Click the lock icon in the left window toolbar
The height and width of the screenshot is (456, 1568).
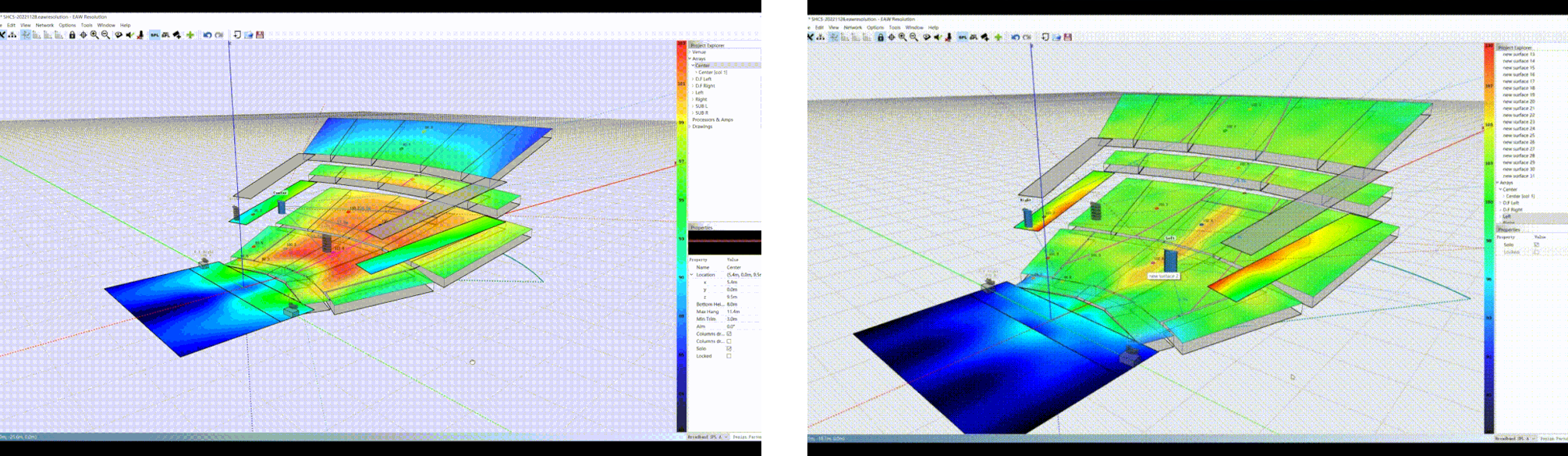tap(72, 34)
